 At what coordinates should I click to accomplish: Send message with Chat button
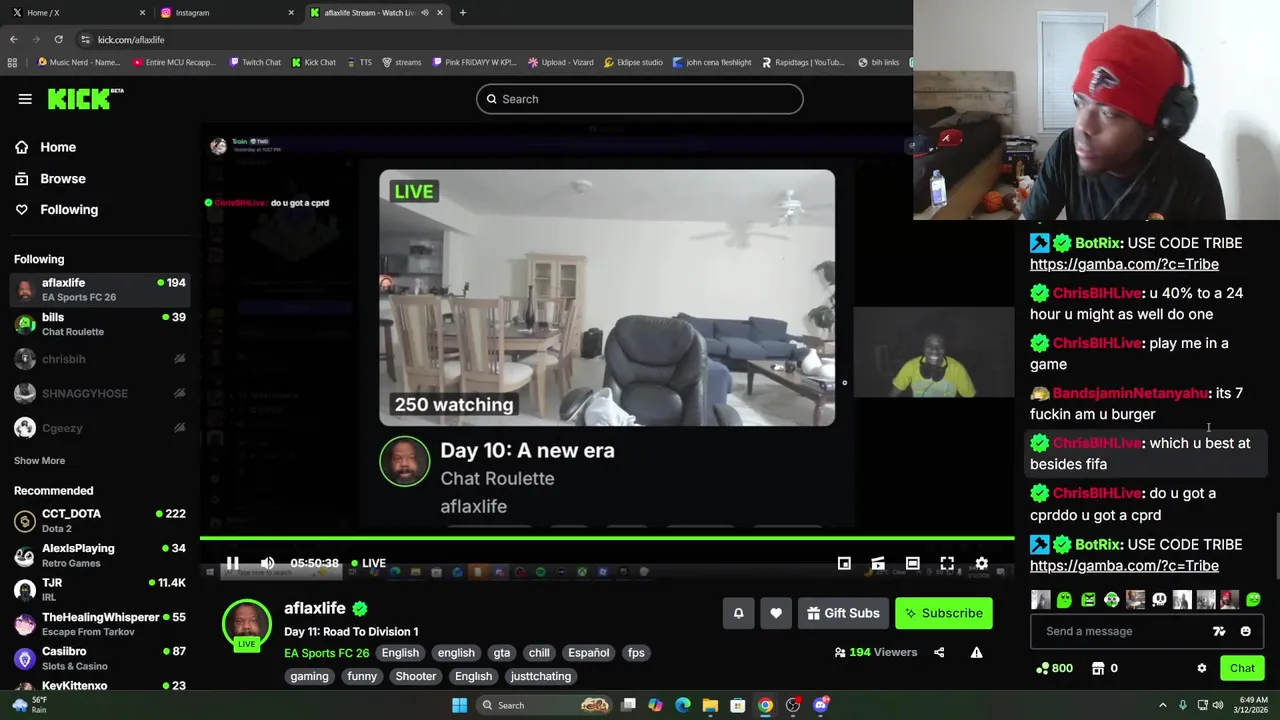[x=1242, y=668]
